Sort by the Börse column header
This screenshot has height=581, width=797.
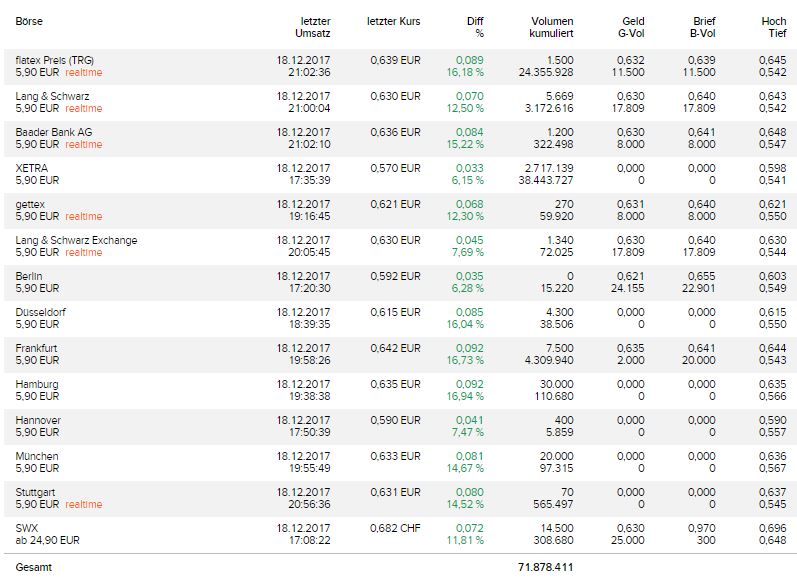pyautogui.click(x=29, y=21)
